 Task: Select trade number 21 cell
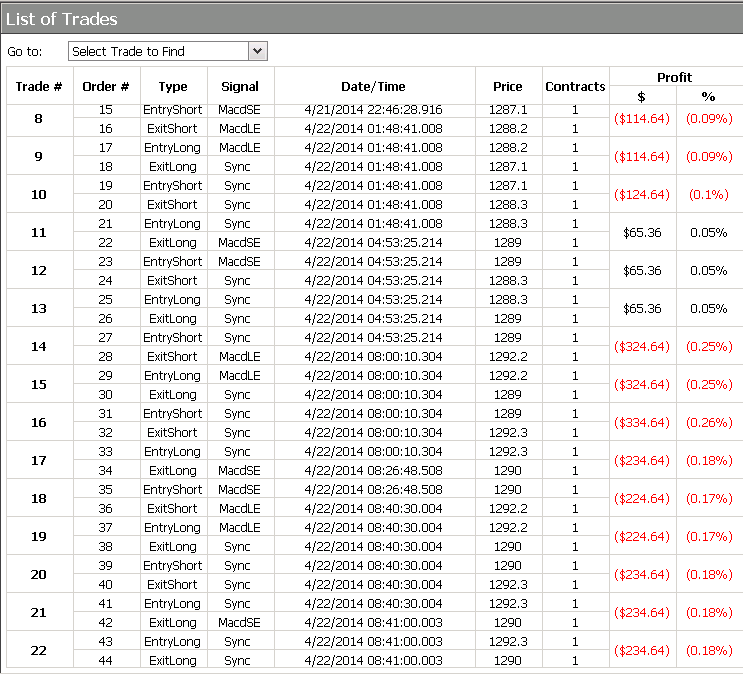39,612
